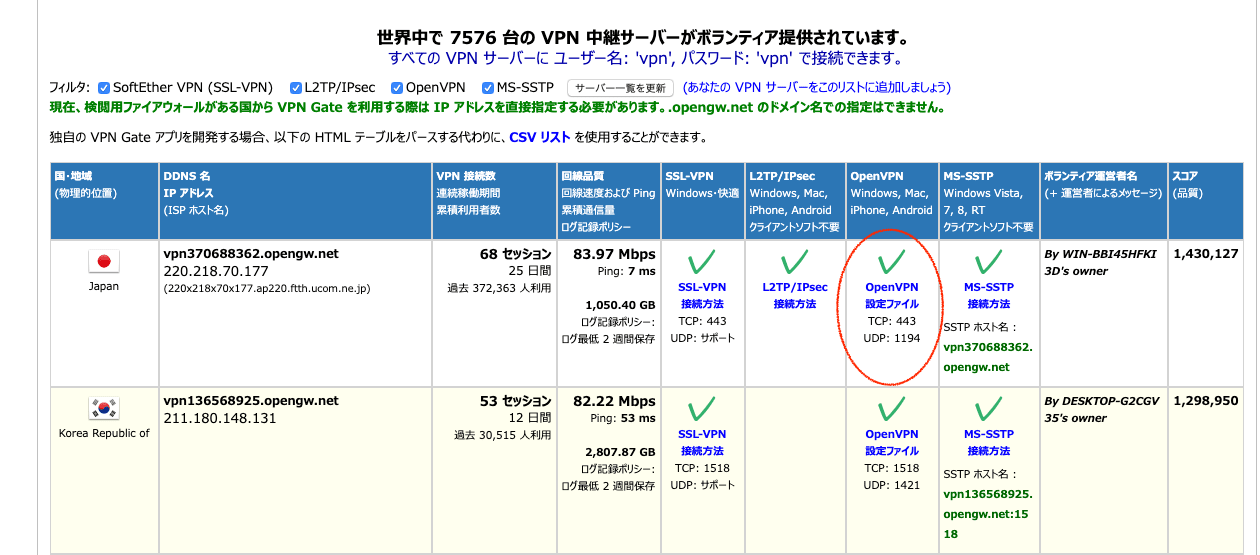Select hostname vpn136568925.opengw.net in DDNS column
Viewport: 1260px width, 555px height.
(x=251, y=401)
